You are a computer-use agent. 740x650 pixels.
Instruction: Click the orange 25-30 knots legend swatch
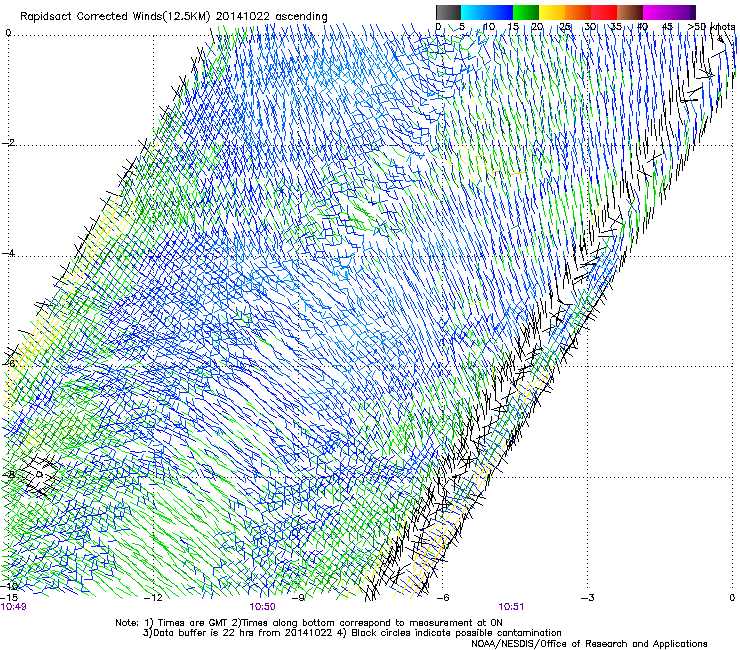point(578,12)
